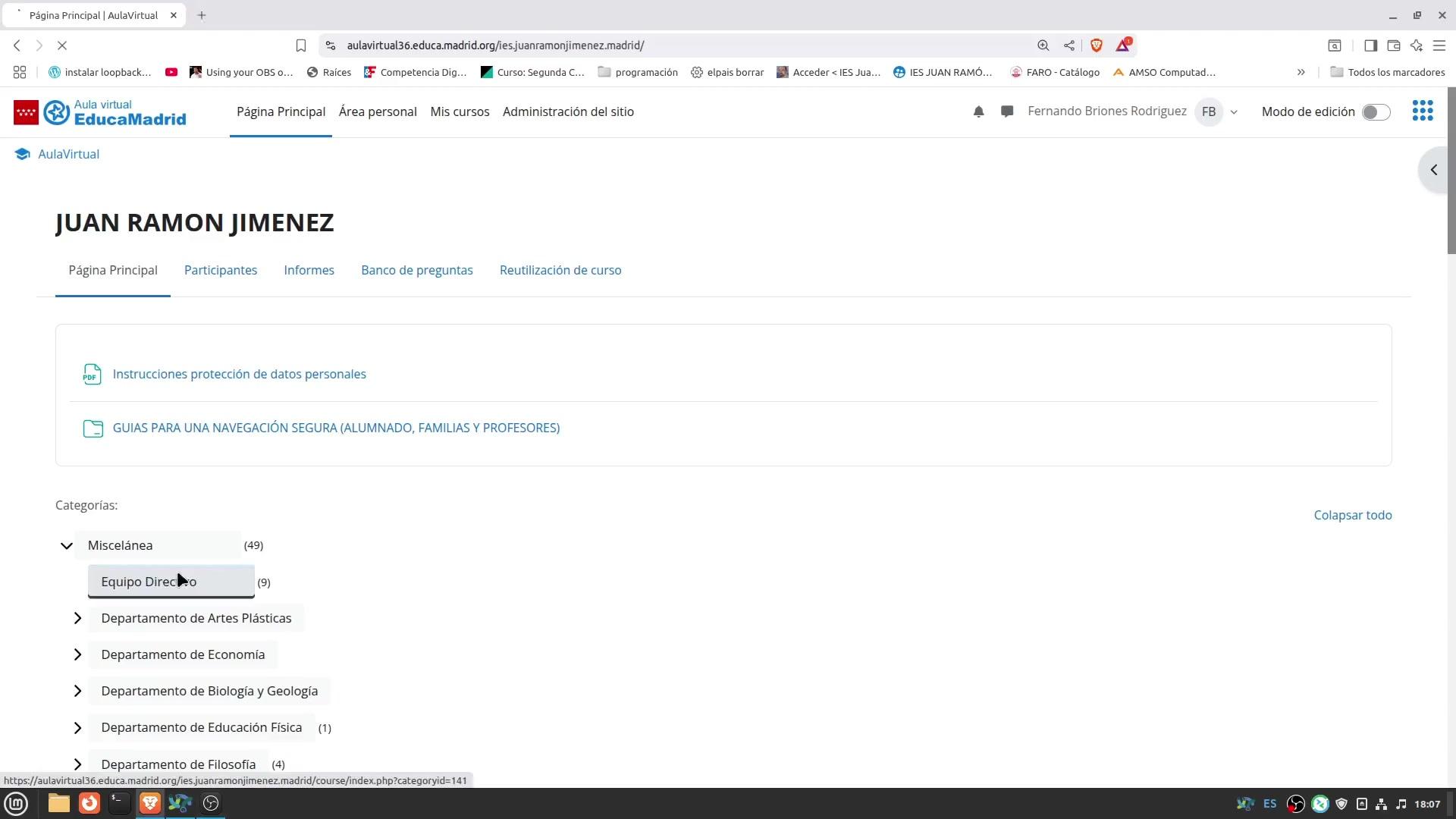Toggle Modo de edición switch
This screenshot has height=819, width=1456.
[1376, 112]
